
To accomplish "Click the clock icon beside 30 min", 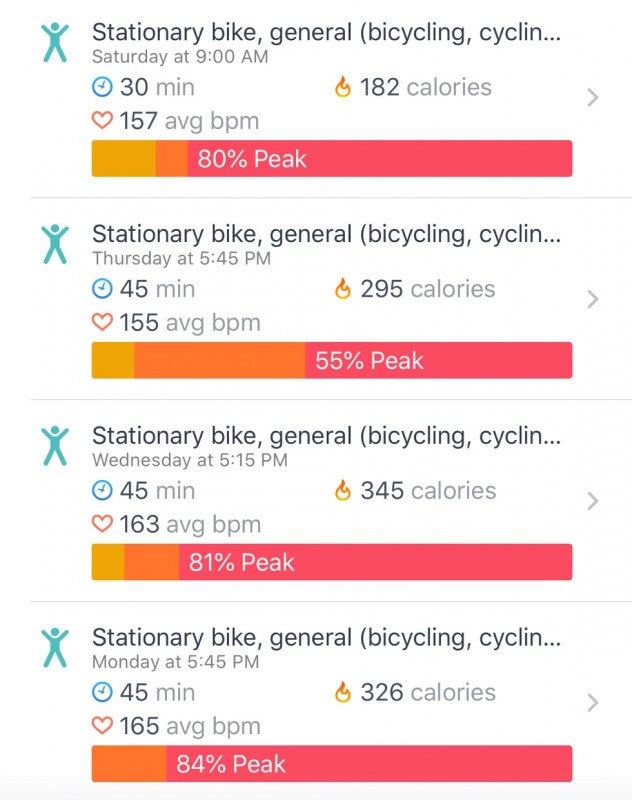I will pos(103,88).
